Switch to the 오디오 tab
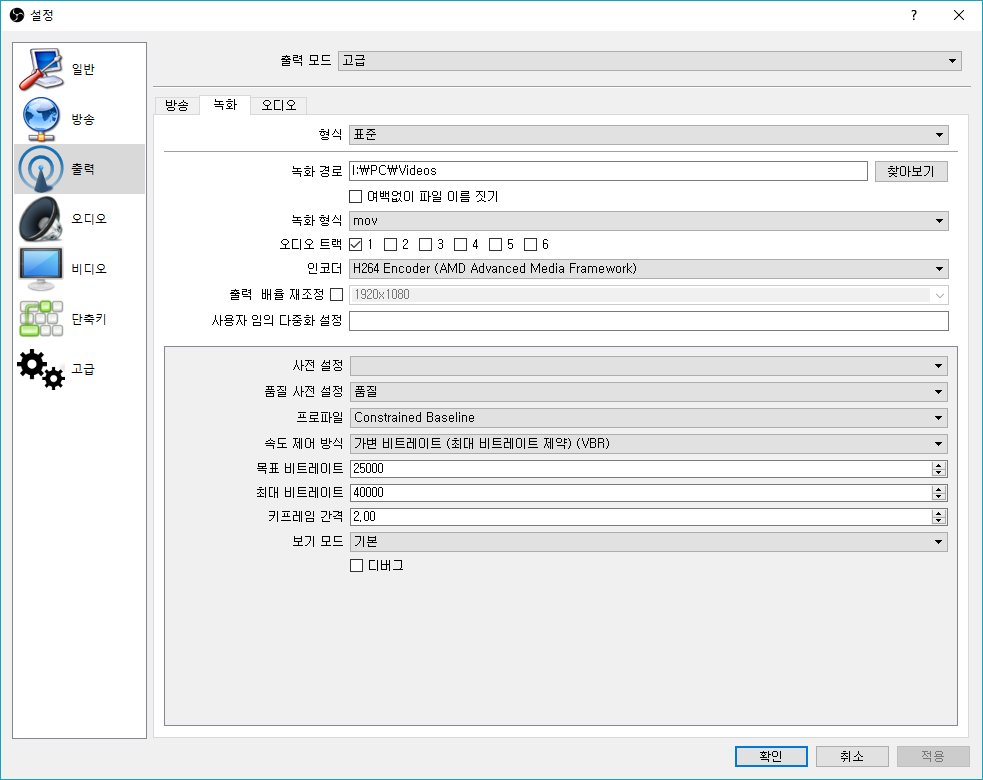This screenshot has height=780, width=983. 279,105
